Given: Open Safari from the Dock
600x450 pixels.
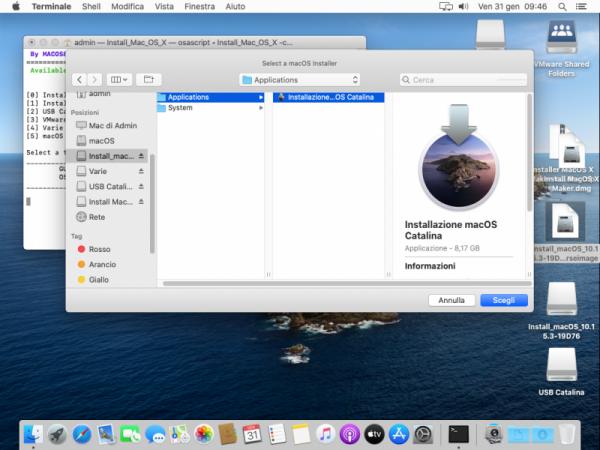Looking at the screenshot, I should (x=82, y=434).
